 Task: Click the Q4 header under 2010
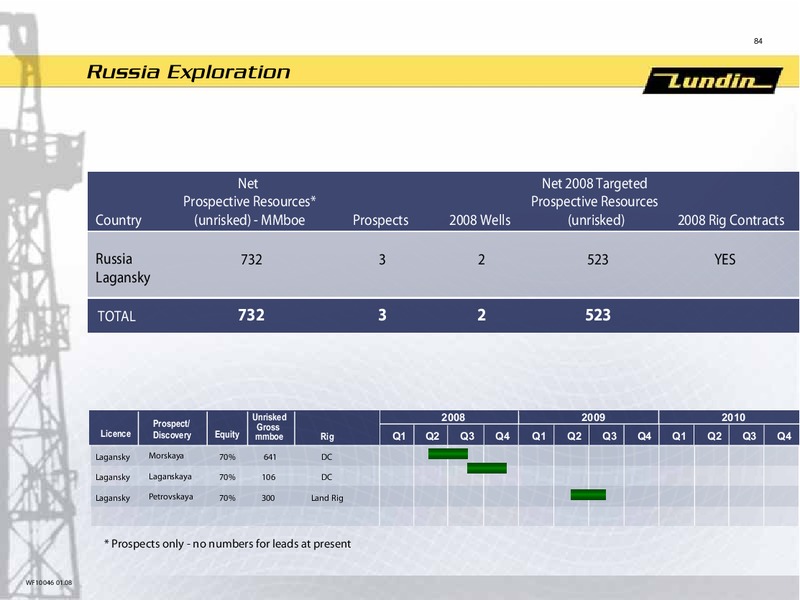click(x=784, y=436)
